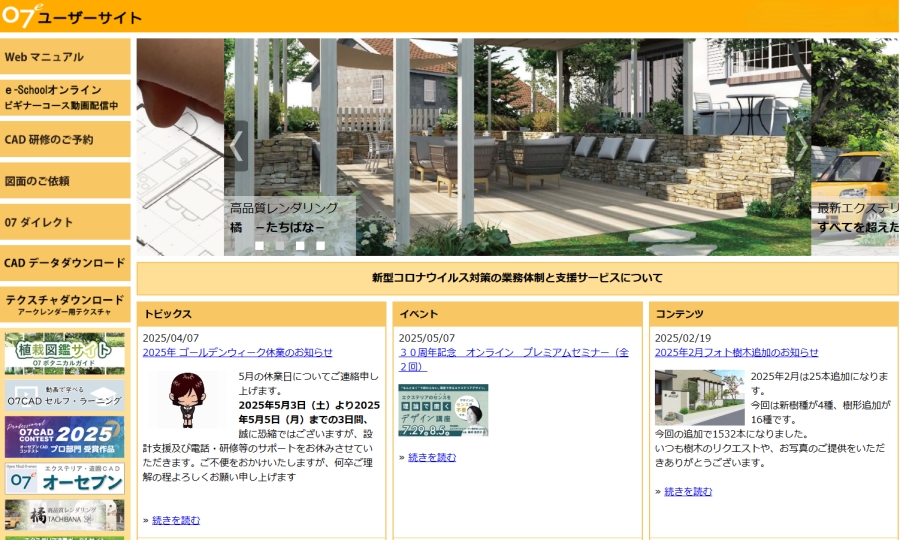Open the Web マニュアル menu item
This screenshot has width=900, height=540.
point(65,57)
